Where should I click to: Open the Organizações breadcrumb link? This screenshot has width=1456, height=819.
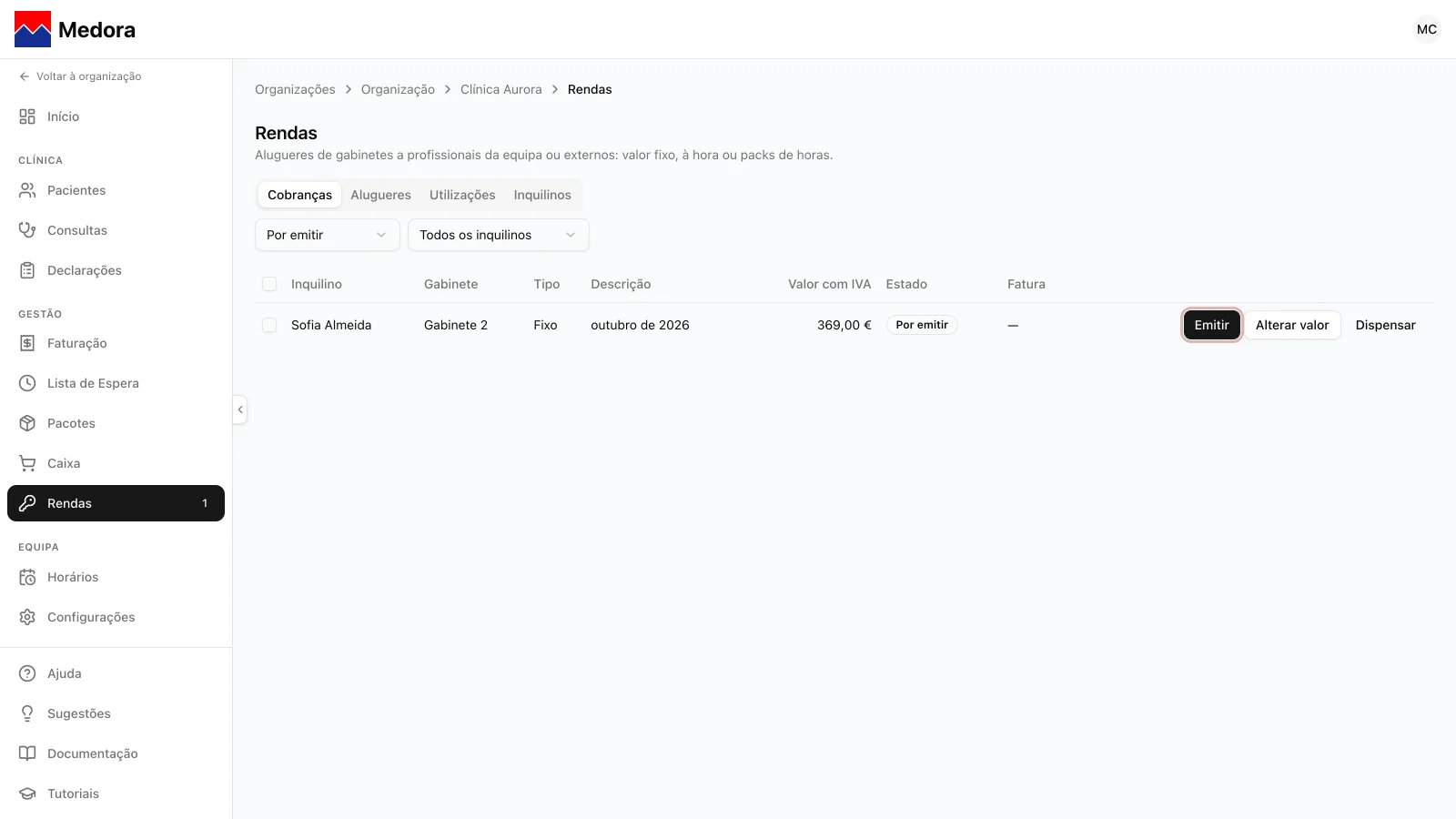click(295, 89)
